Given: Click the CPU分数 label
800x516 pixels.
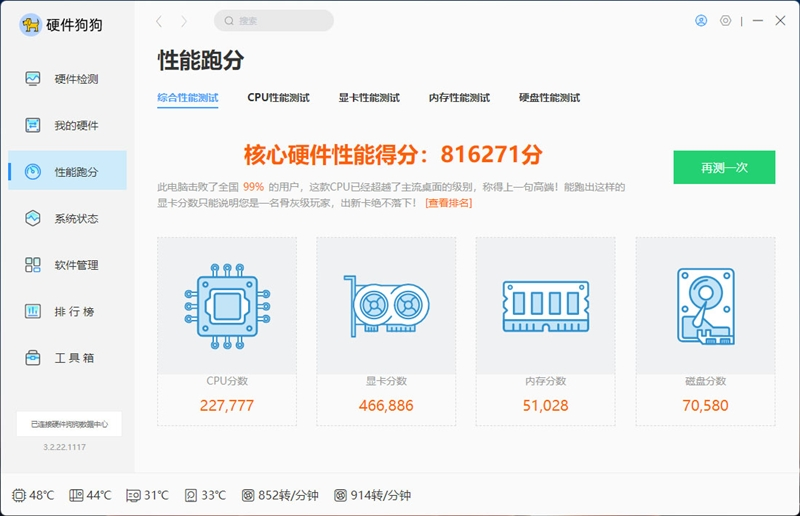Looking at the screenshot, I should [x=227, y=381].
